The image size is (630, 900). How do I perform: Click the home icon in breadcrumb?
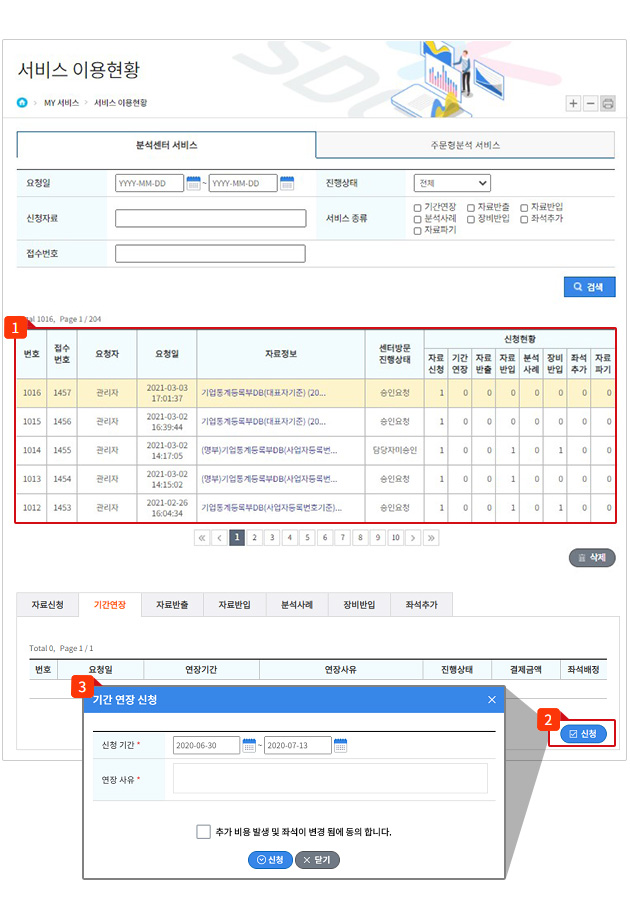[22, 103]
